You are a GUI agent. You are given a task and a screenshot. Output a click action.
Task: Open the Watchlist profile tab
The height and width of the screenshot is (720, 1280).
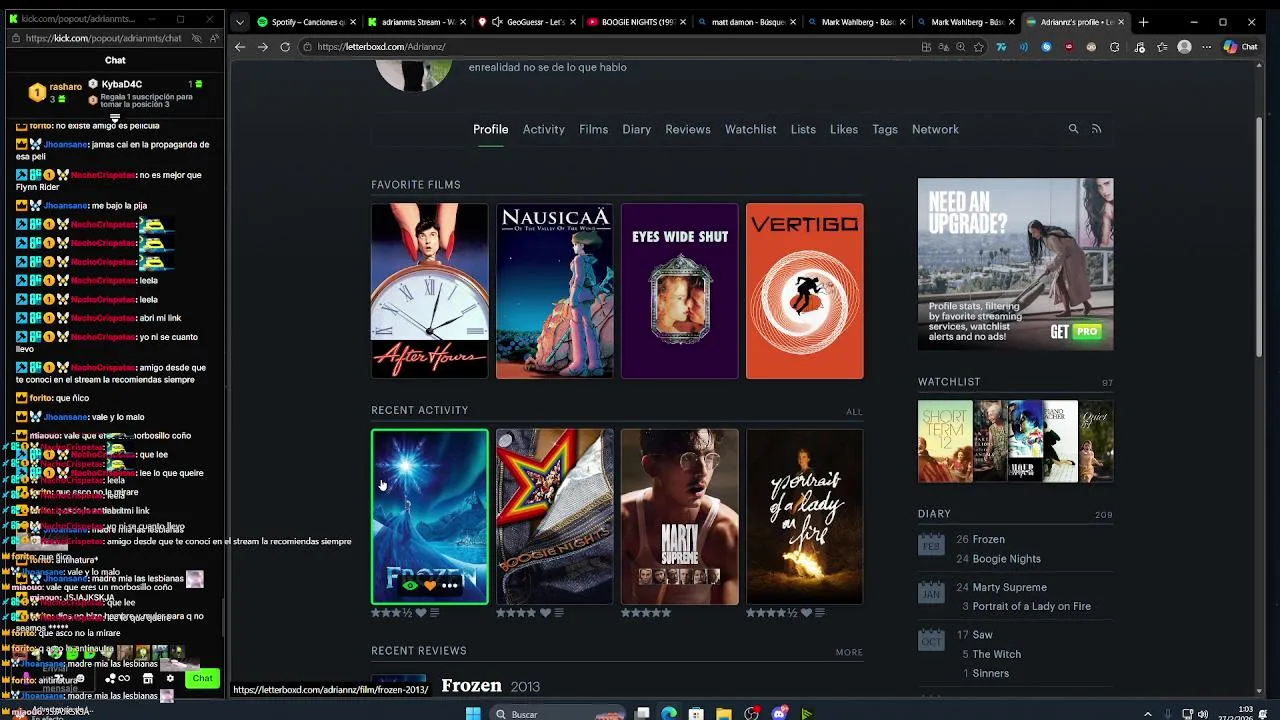[750, 129]
